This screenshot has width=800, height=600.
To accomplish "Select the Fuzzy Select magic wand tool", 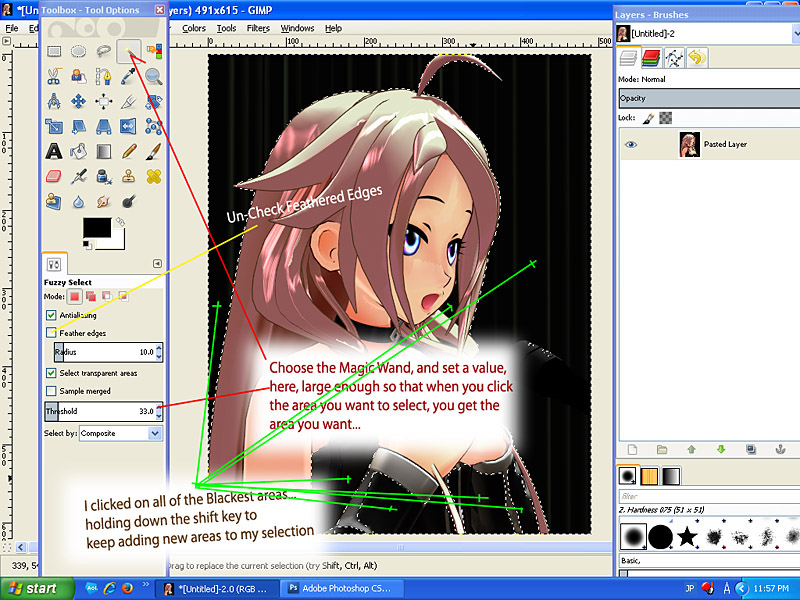I will pyautogui.click(x=127, y=51).
